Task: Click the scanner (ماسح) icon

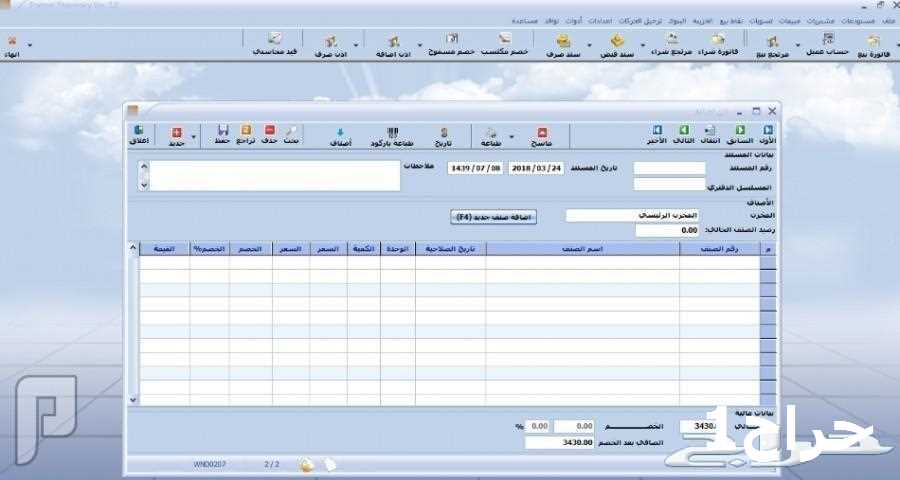Action: [542, 135]
